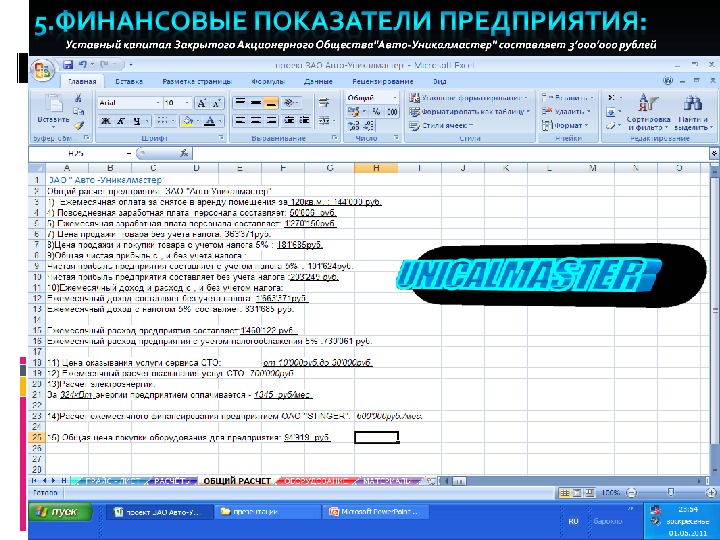This screenshot has height=540, width=720.
Task: Apply the yellow fill color bucket
Action: [x=187, y=121]
